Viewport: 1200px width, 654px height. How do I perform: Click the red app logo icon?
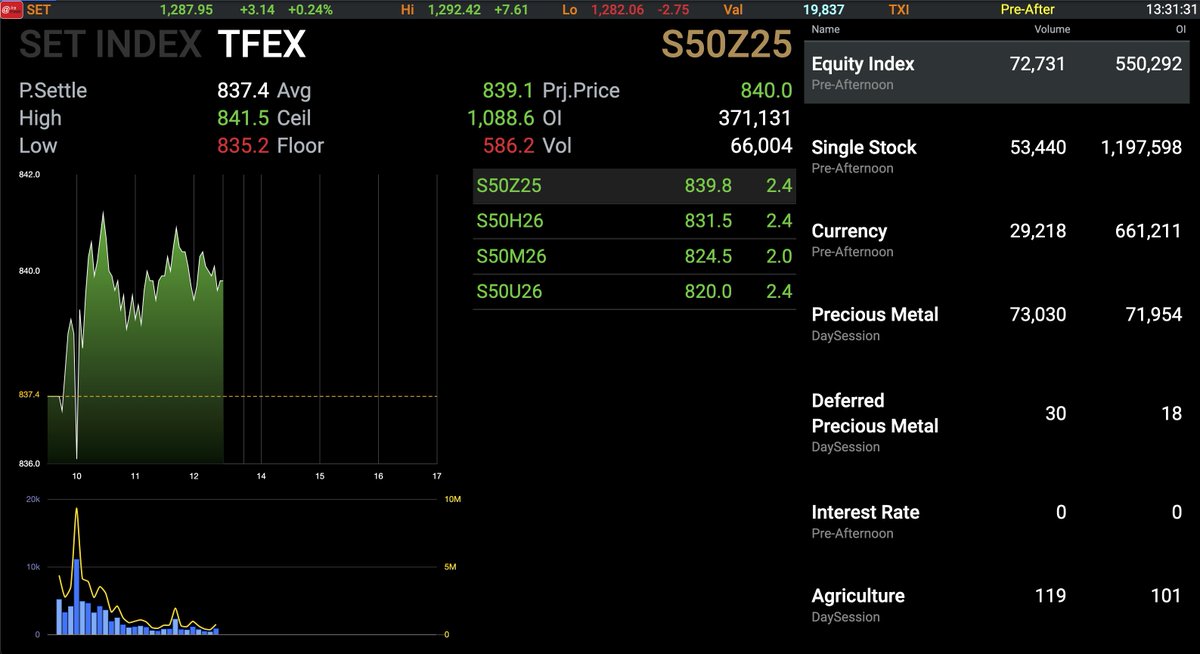click(x=11, y=9)
